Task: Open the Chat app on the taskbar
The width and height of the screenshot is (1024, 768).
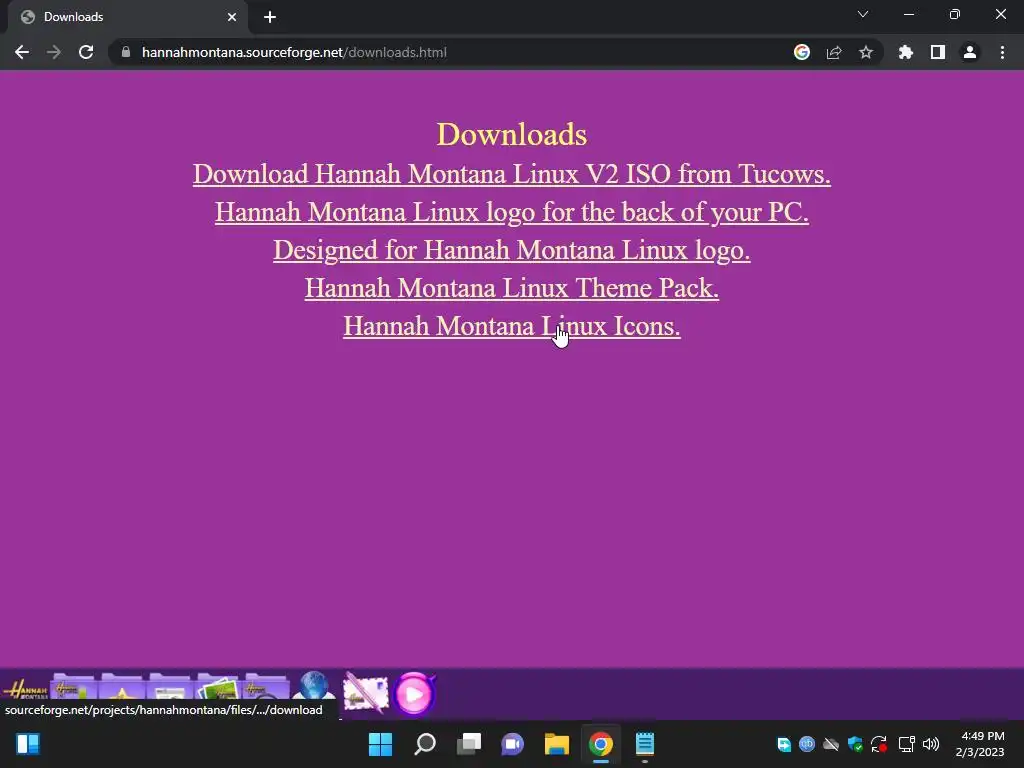Action: [x=513, y=744]
